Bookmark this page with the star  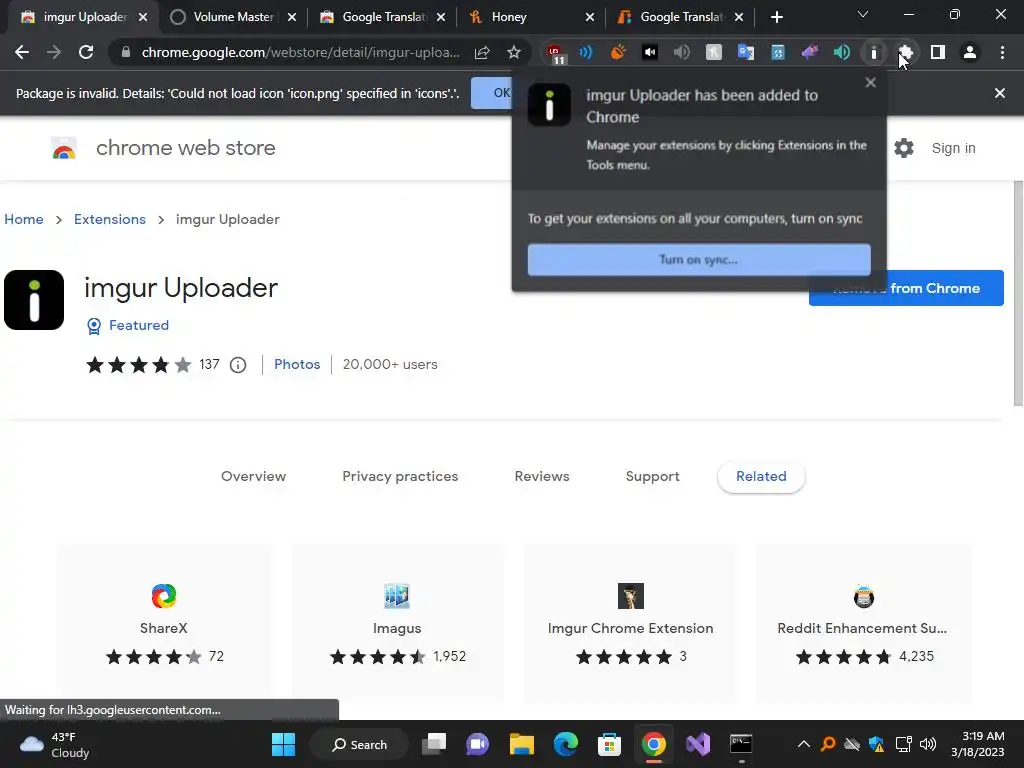514,52
